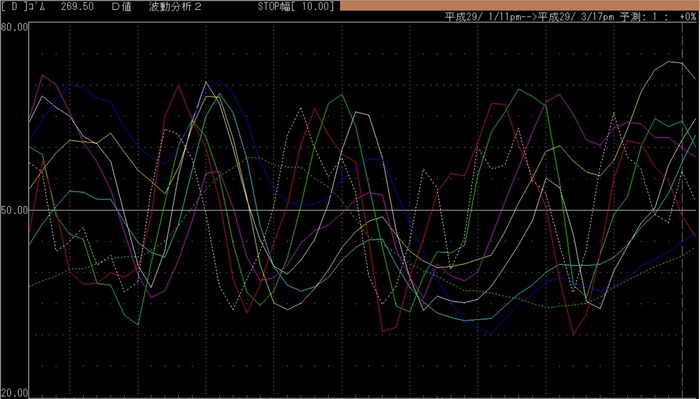
Task: Click the 20.00 axis label
Action: tap(14, 393)
